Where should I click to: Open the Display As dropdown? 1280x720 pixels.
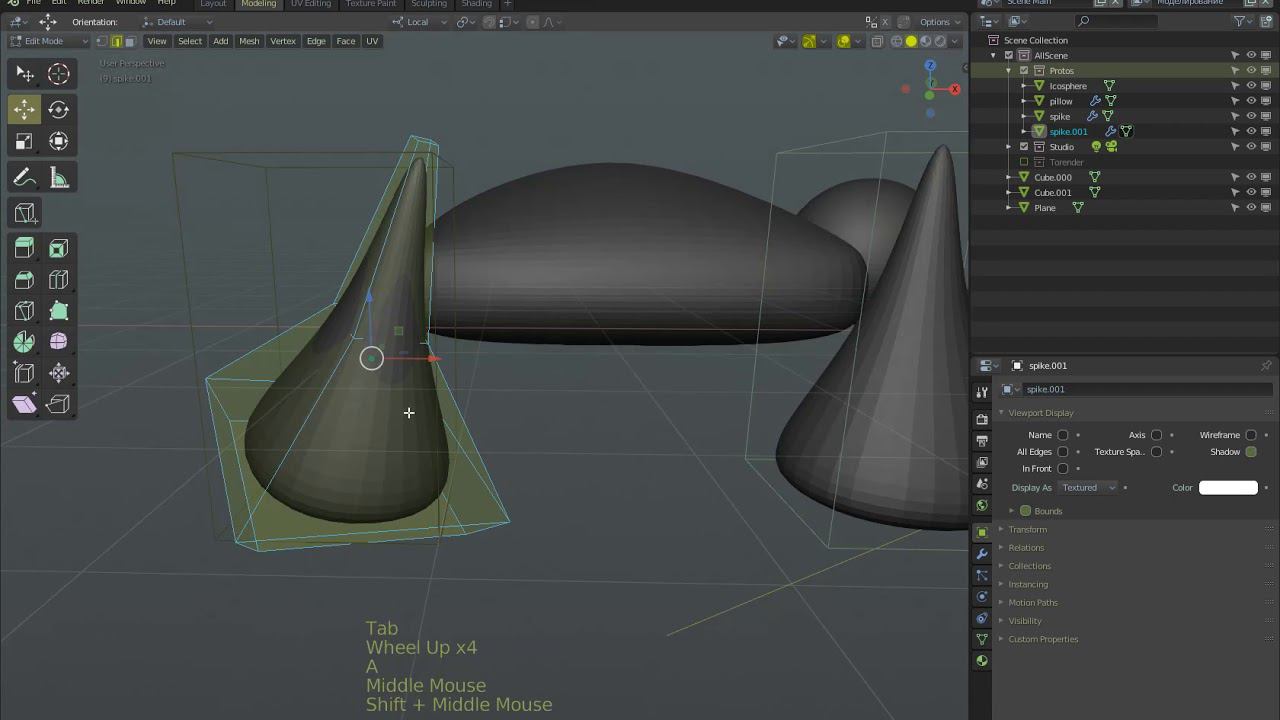tap(1088, 488)
